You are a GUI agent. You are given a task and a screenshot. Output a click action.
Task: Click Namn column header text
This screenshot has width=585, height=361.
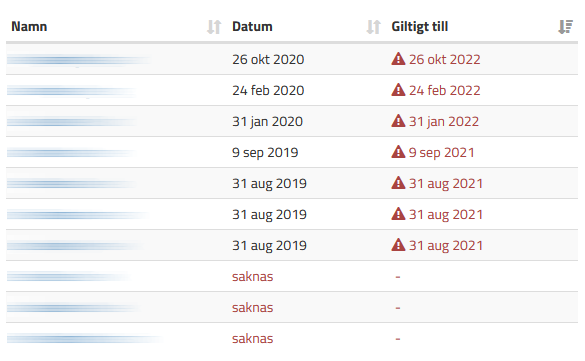[29, 27]
